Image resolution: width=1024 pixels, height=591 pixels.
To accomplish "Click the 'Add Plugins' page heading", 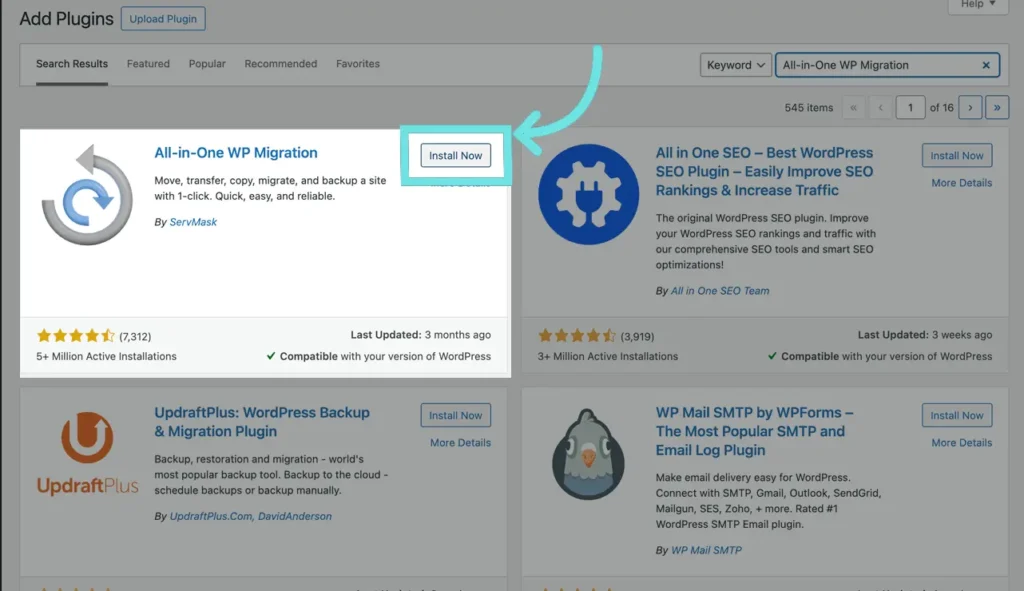I will pos(66,19).
